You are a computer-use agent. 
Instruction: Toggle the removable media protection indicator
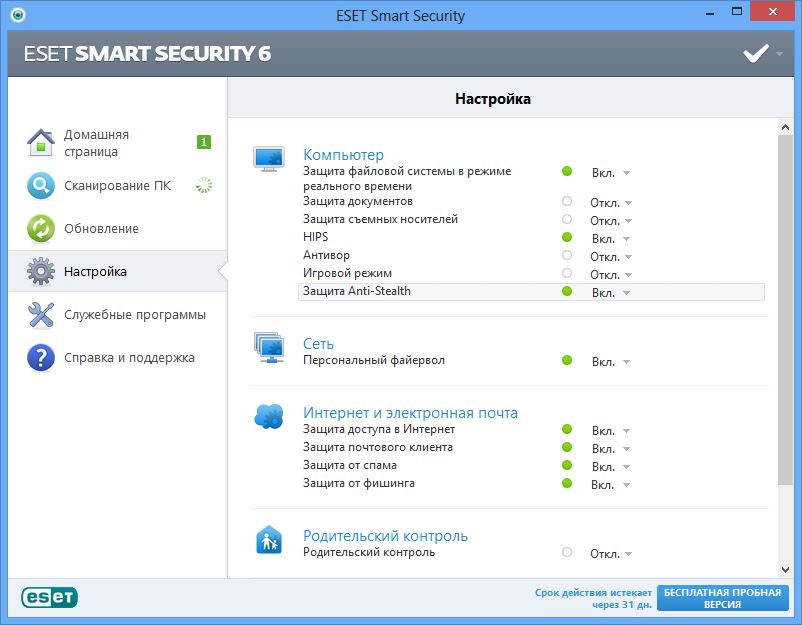click(x=567, y=219)
